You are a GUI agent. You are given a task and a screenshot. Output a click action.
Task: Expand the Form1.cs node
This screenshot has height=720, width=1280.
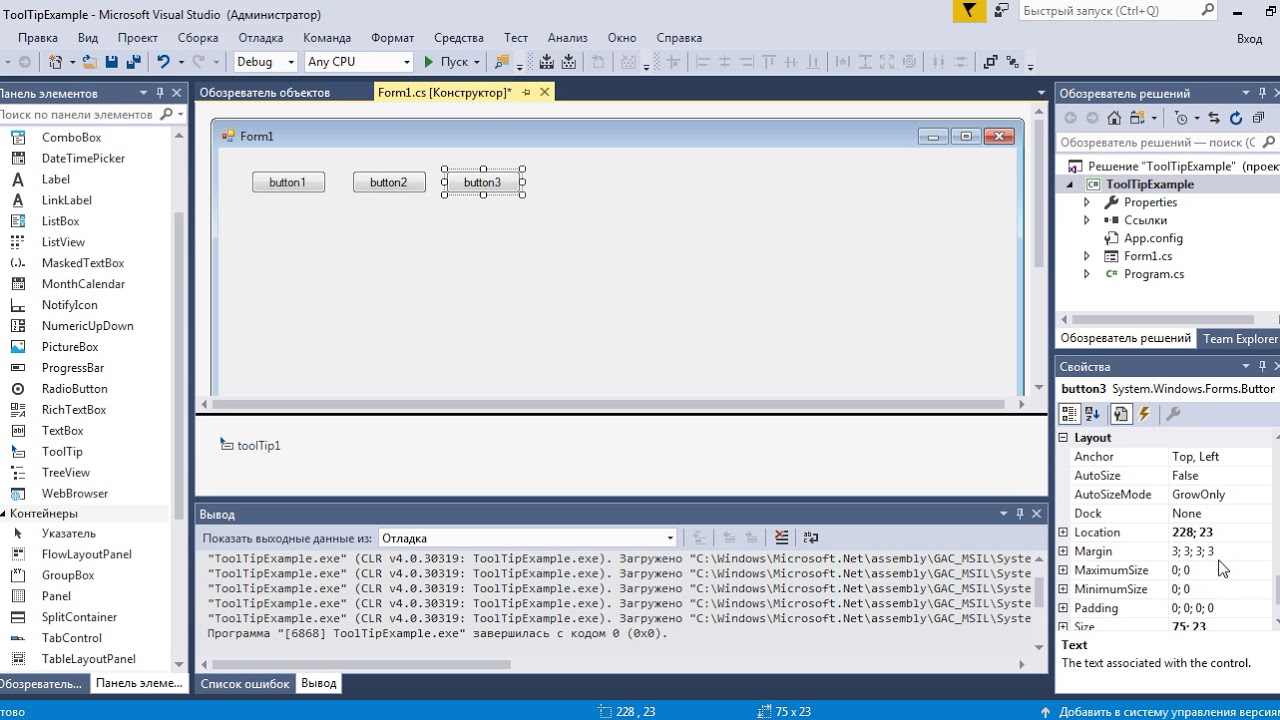(1087, 256)
